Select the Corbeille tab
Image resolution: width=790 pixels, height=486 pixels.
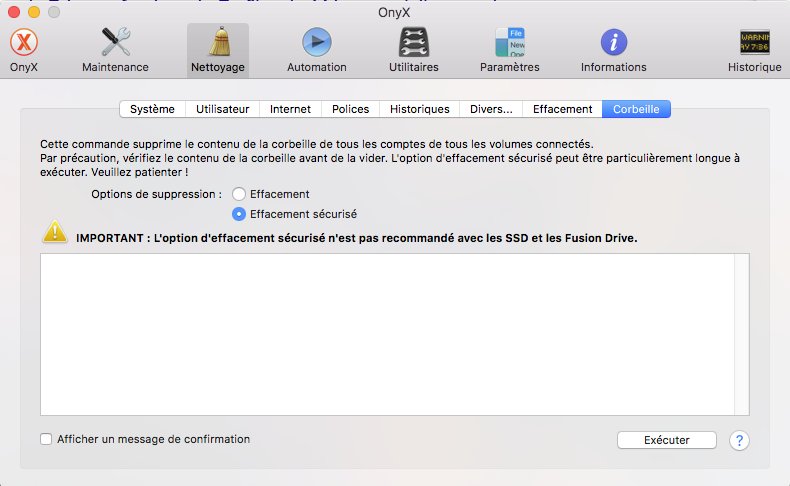click(x=636, y=109)
